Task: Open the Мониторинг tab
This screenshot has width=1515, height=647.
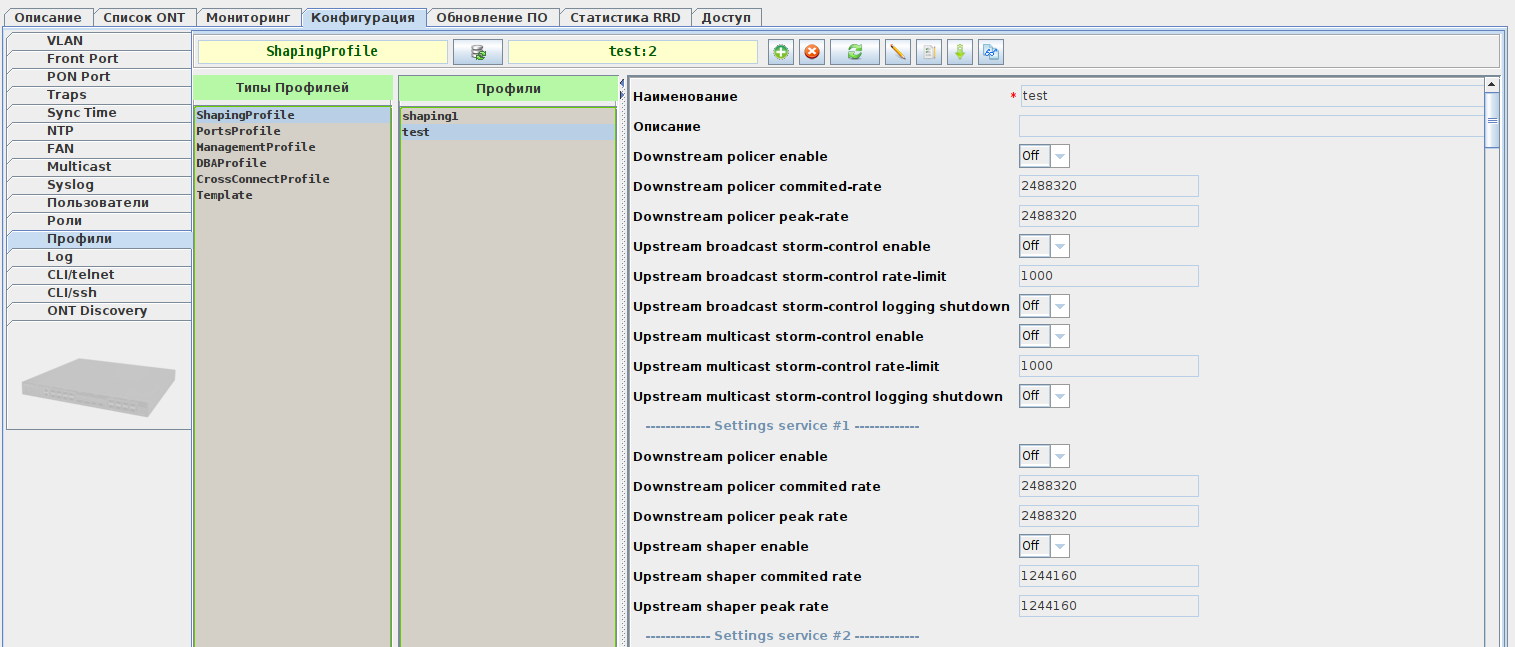Action: click(x=248, y=17)
